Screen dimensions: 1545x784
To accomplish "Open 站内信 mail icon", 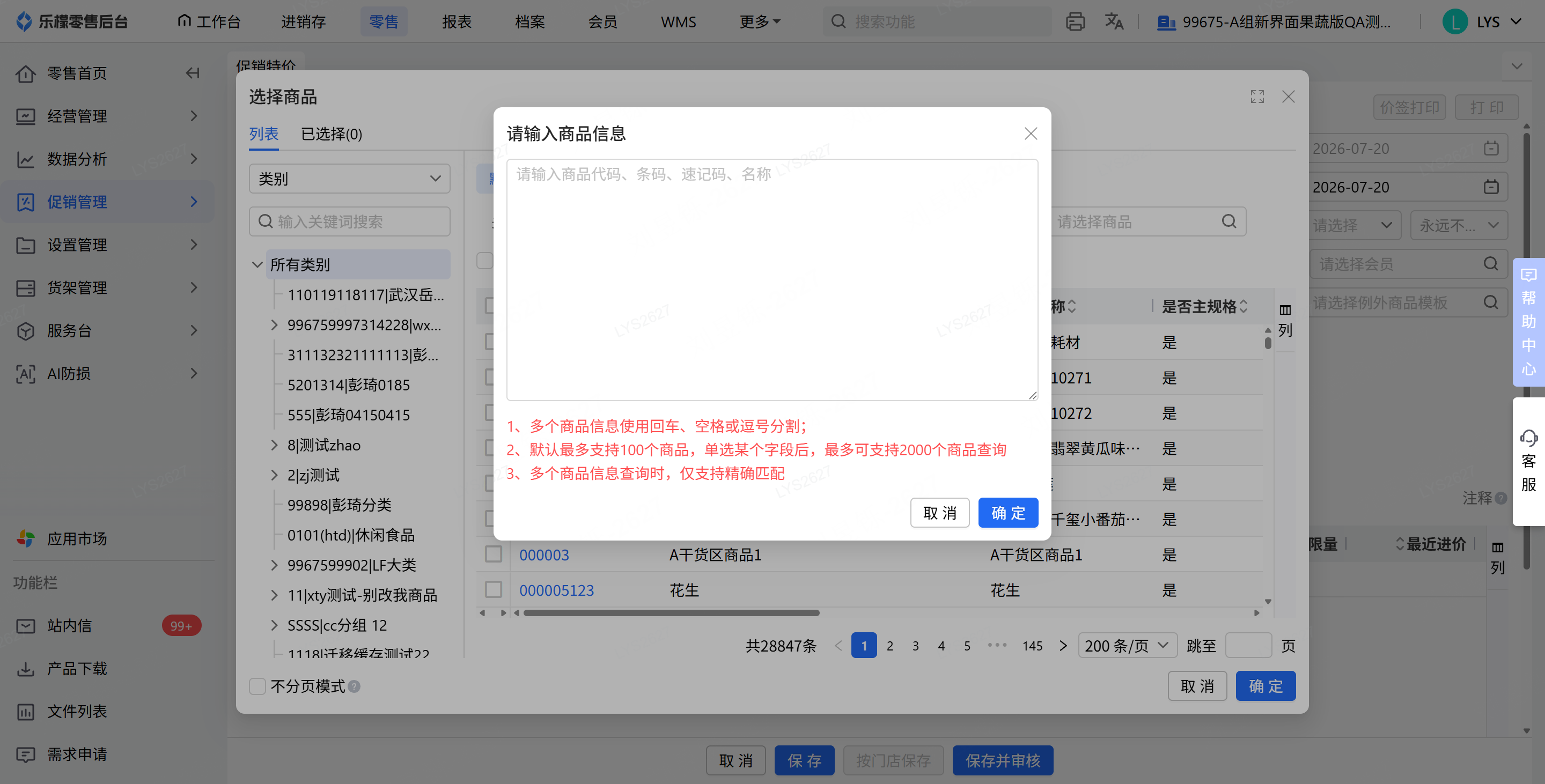I will point(25,626).
